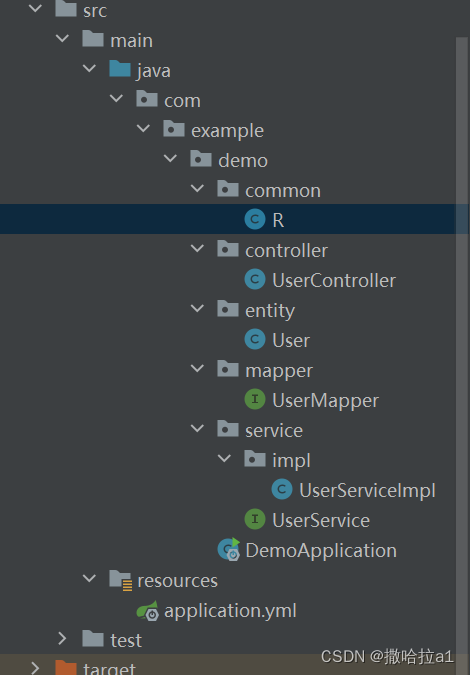Collapse the java folder chevron
The image size is (470, 675).
point(89,68)
